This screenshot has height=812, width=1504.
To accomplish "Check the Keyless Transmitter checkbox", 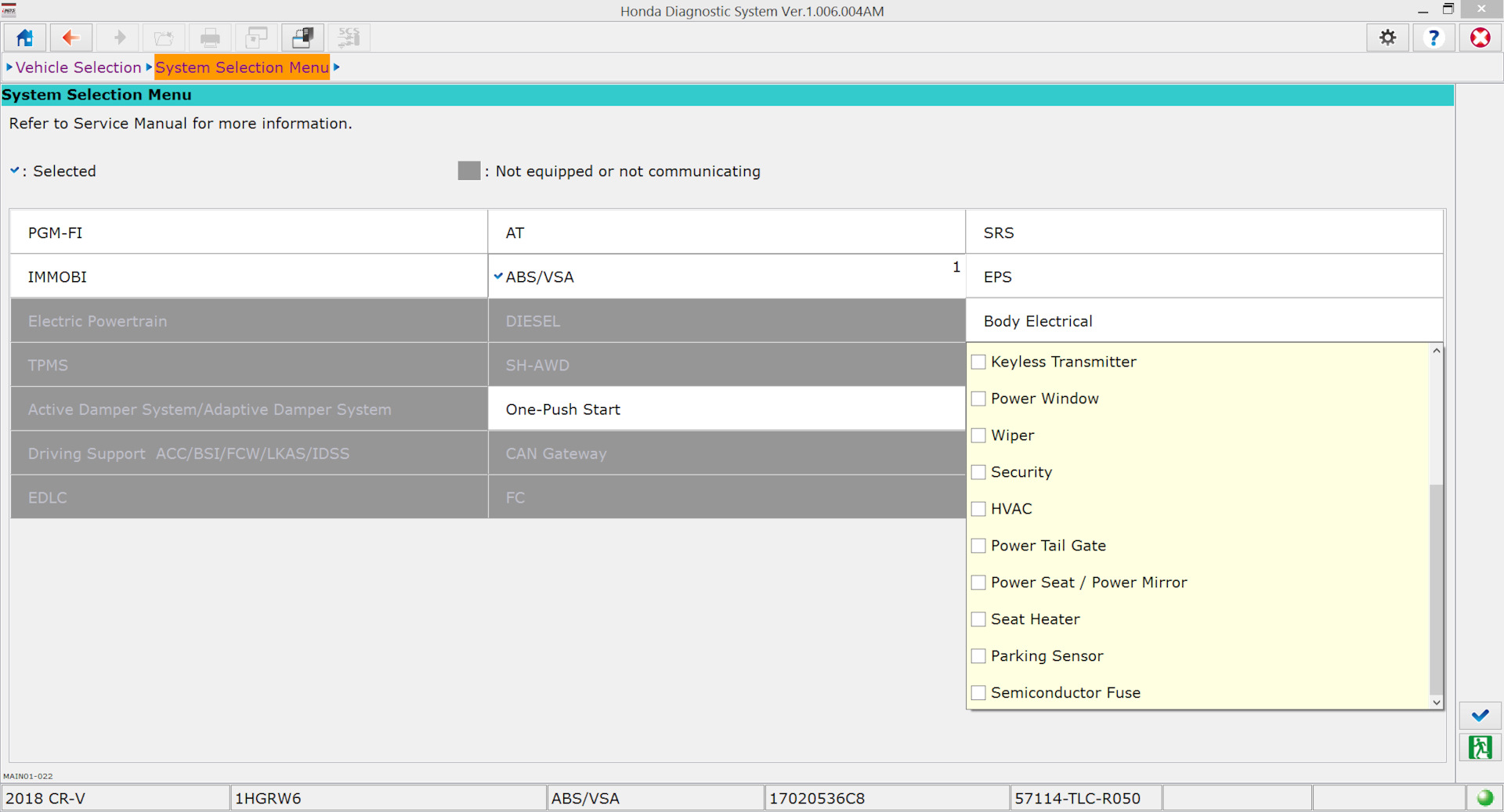I will tap(978, 362).
